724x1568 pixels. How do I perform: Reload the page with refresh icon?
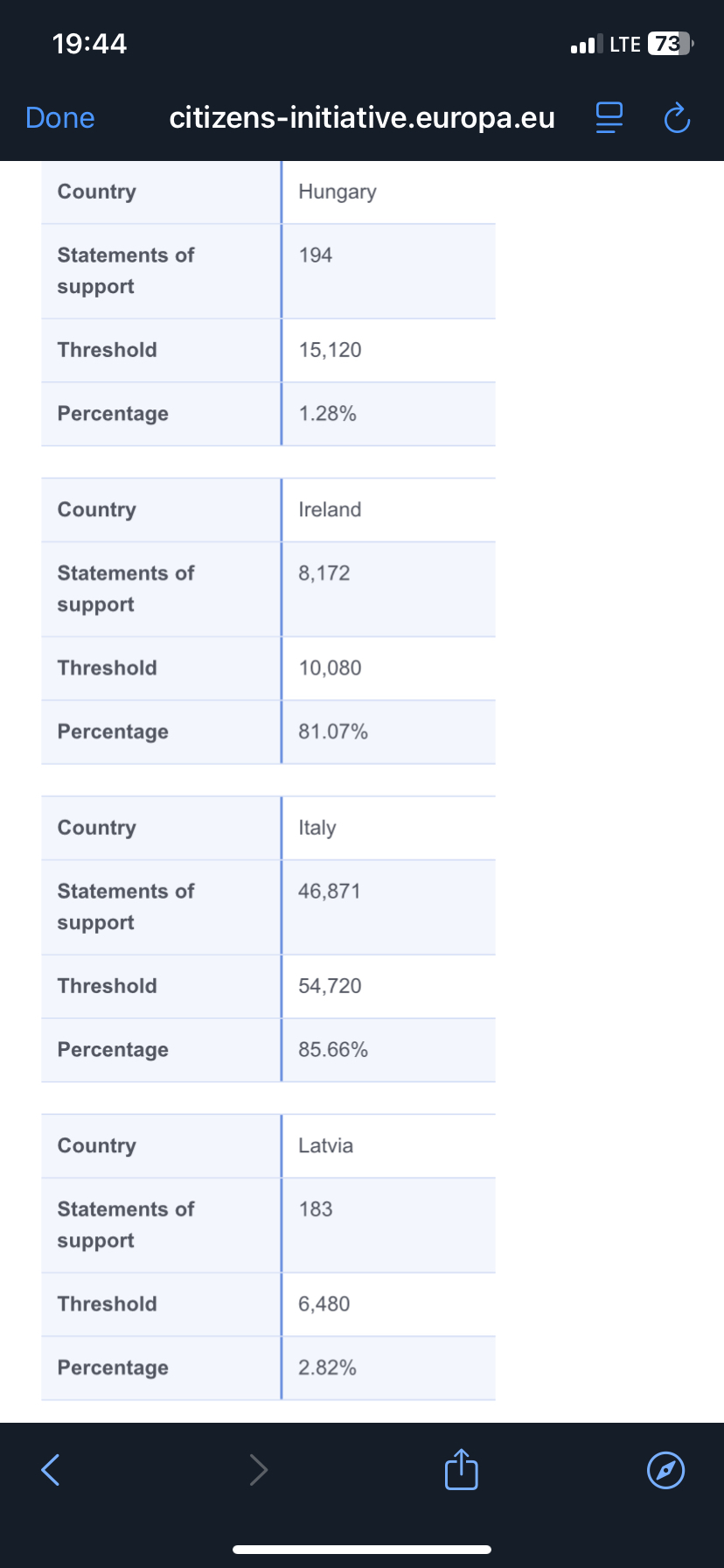(677, 117)
